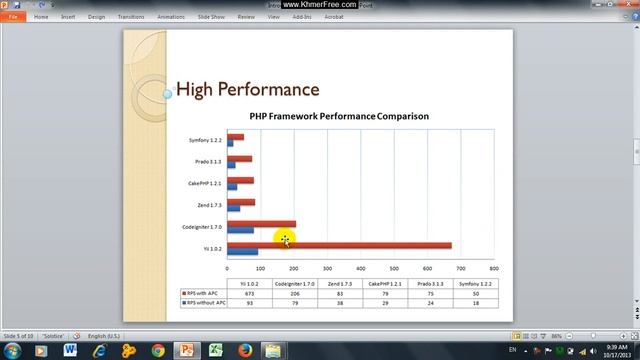The height and width of the screenshot is (360, 640).
Task: Click data table cell with value 206
Action: 295,293
